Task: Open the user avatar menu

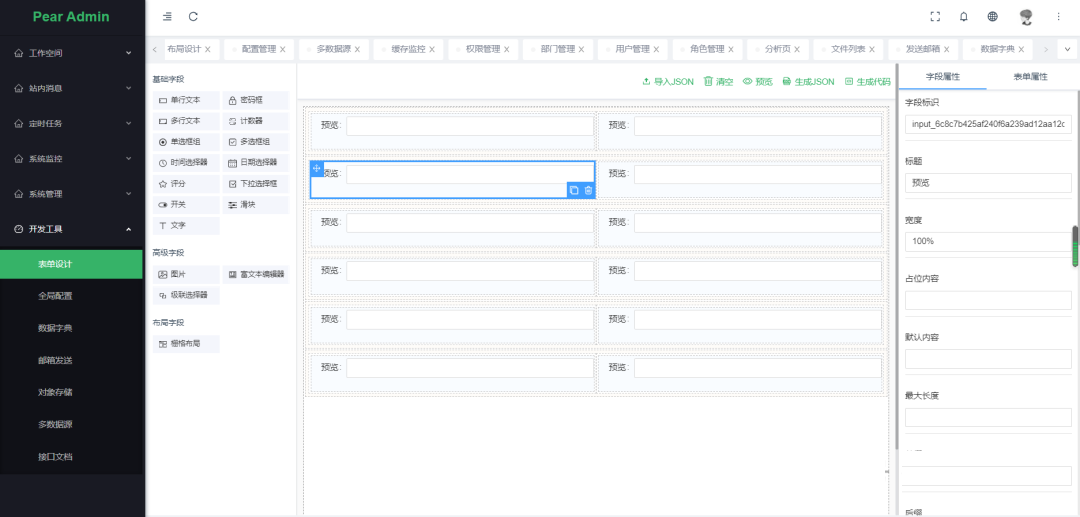Action: point(1025,16)
